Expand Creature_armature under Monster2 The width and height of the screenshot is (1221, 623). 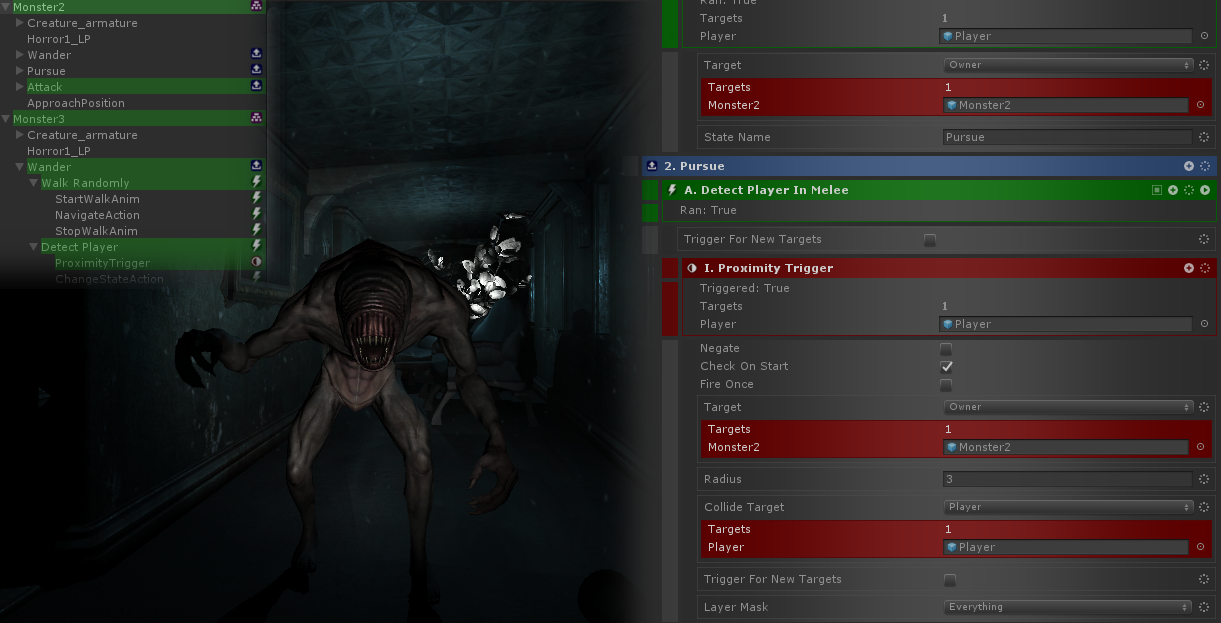[x=20, y=23]
